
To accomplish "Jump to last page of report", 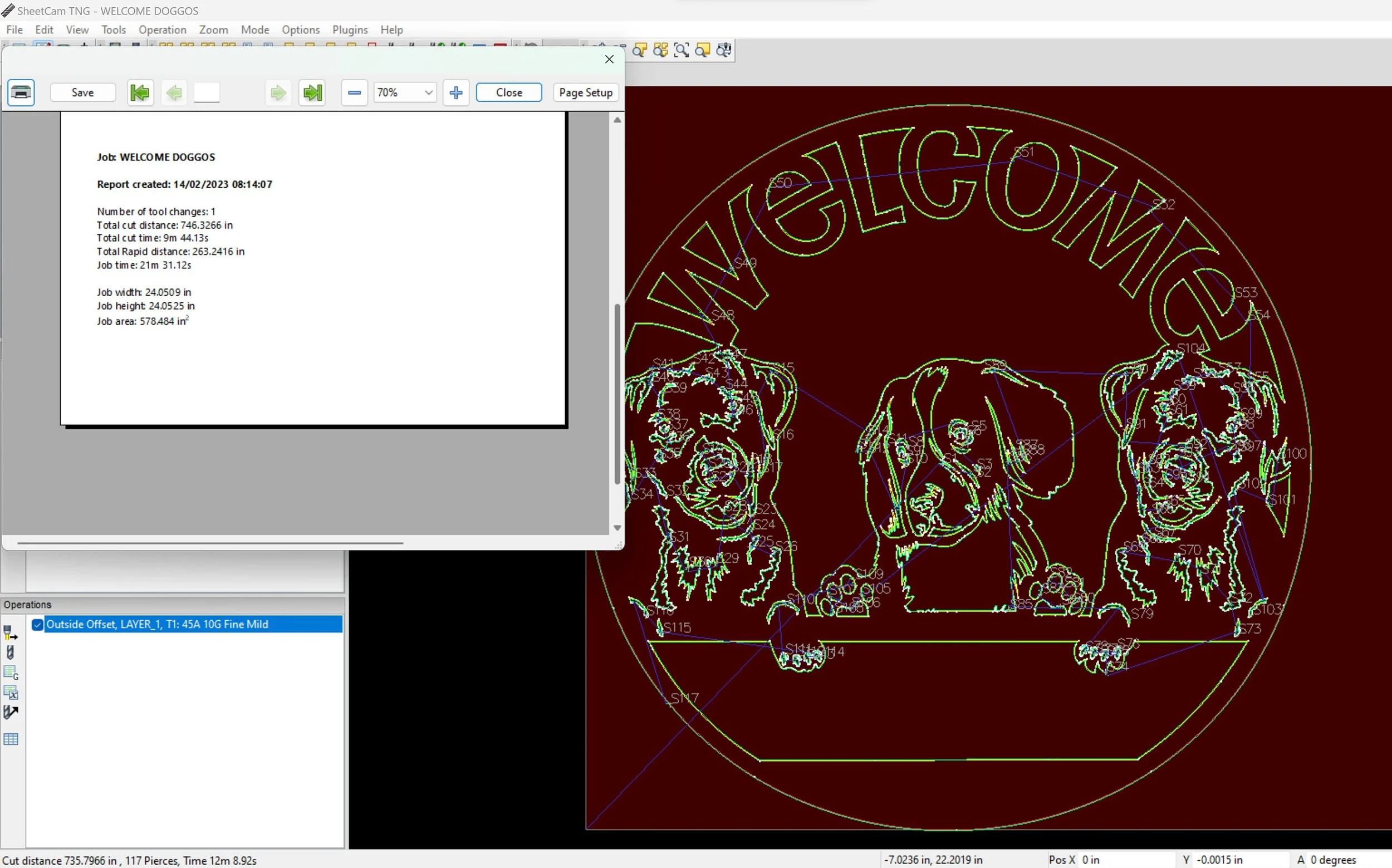I will pos(312,92).
